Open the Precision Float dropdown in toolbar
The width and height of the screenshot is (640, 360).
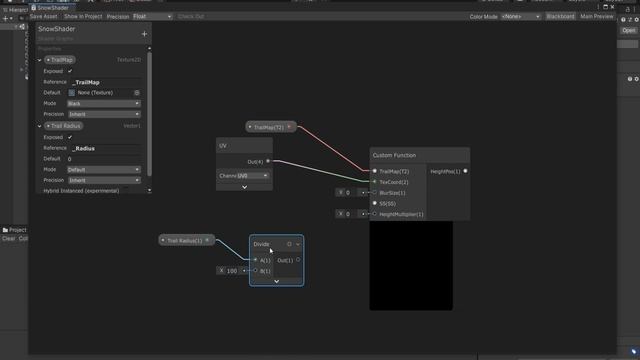click(x=152, y=16)
